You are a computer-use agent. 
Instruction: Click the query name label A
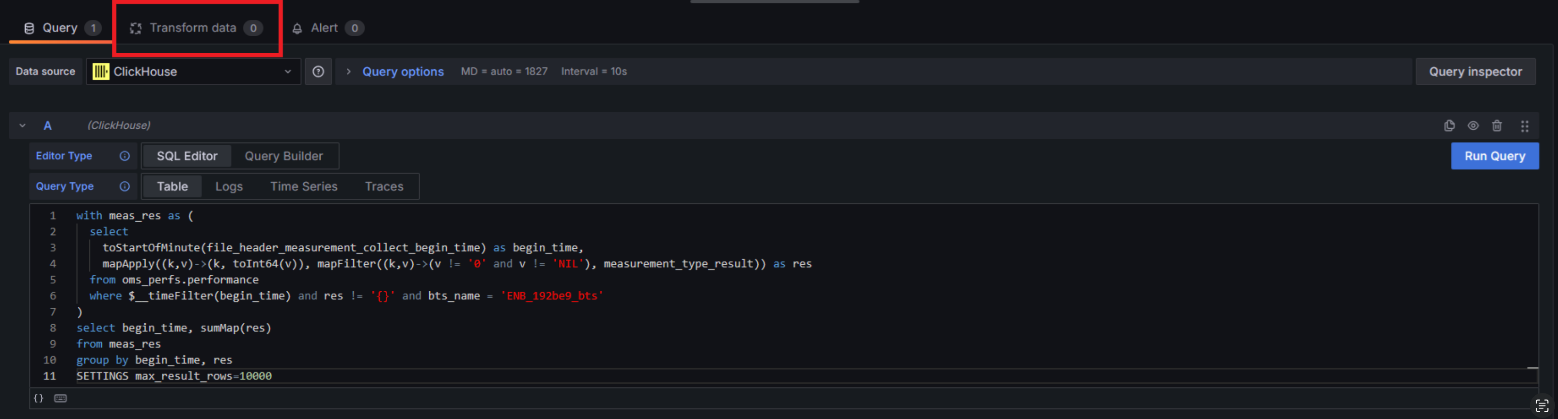pos(47,126)
